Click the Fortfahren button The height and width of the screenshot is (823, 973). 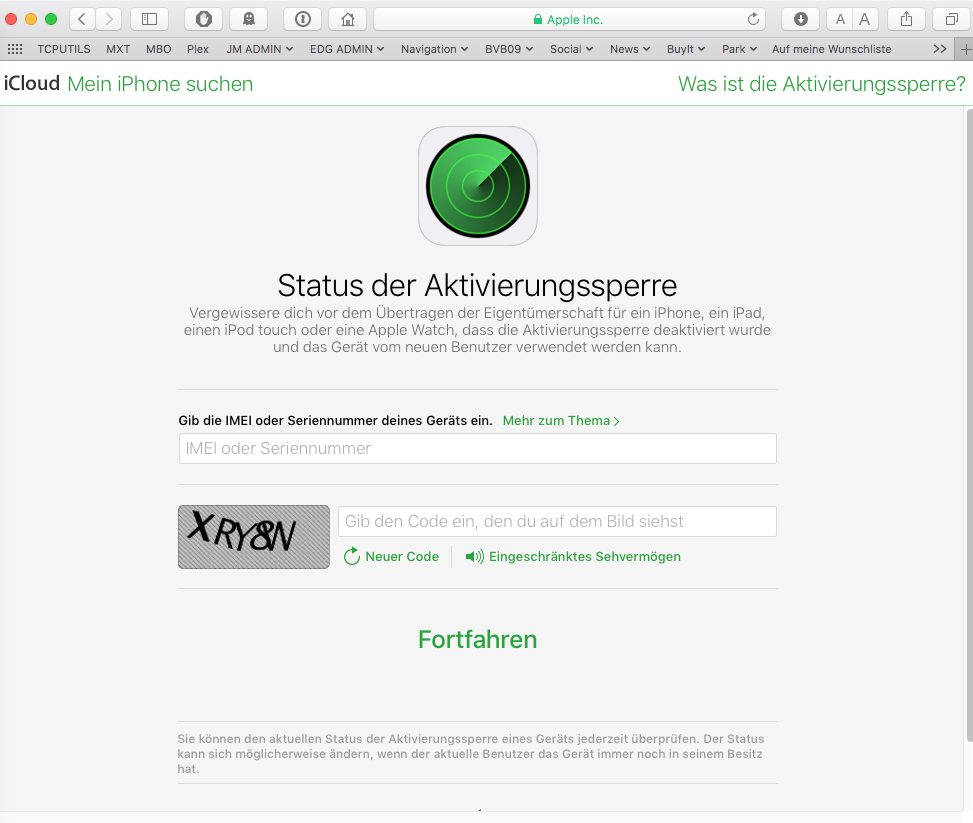pyautogui.click(x=477, y=639)
